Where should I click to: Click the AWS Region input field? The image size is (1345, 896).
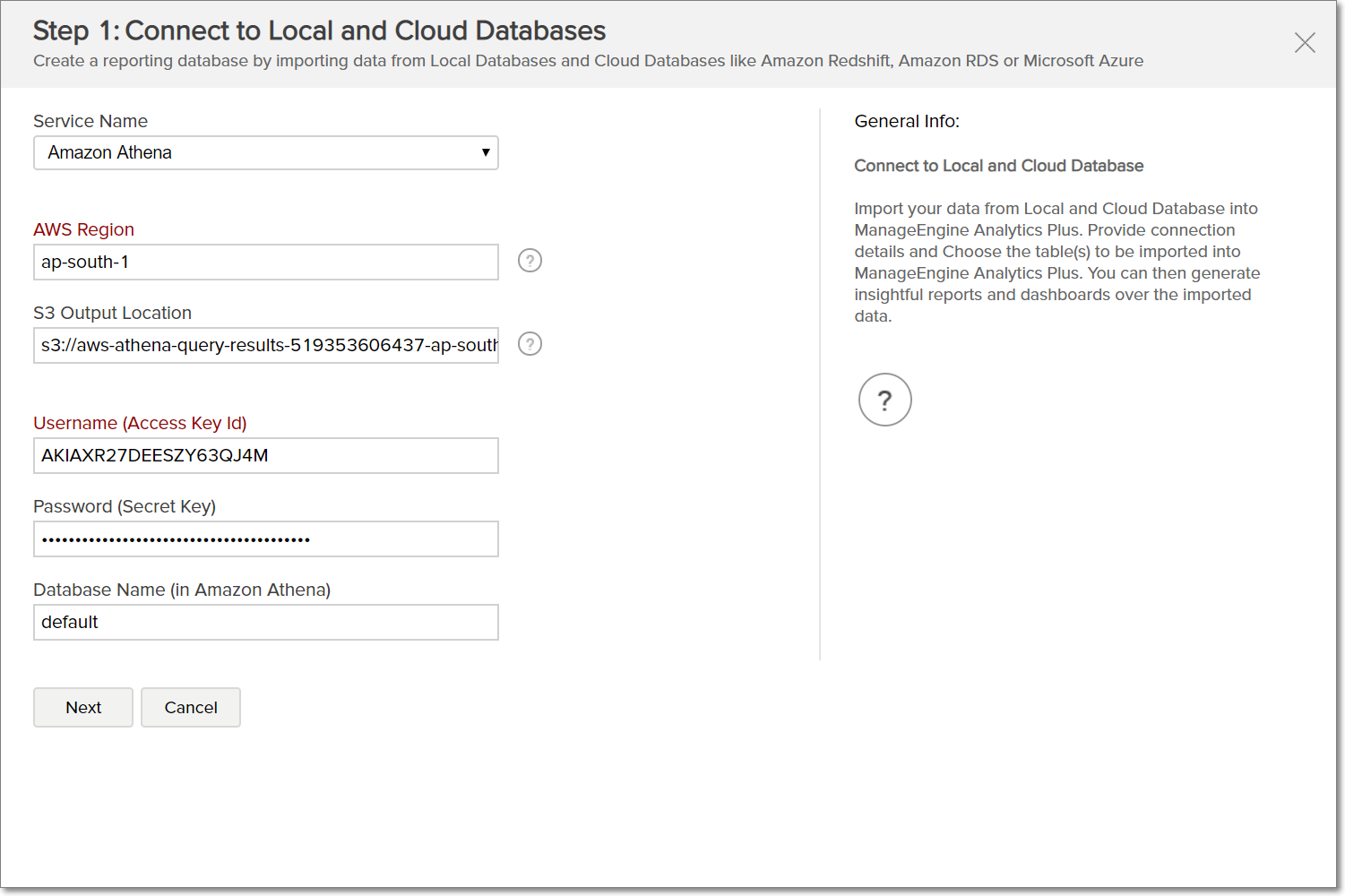pos(266,262)
